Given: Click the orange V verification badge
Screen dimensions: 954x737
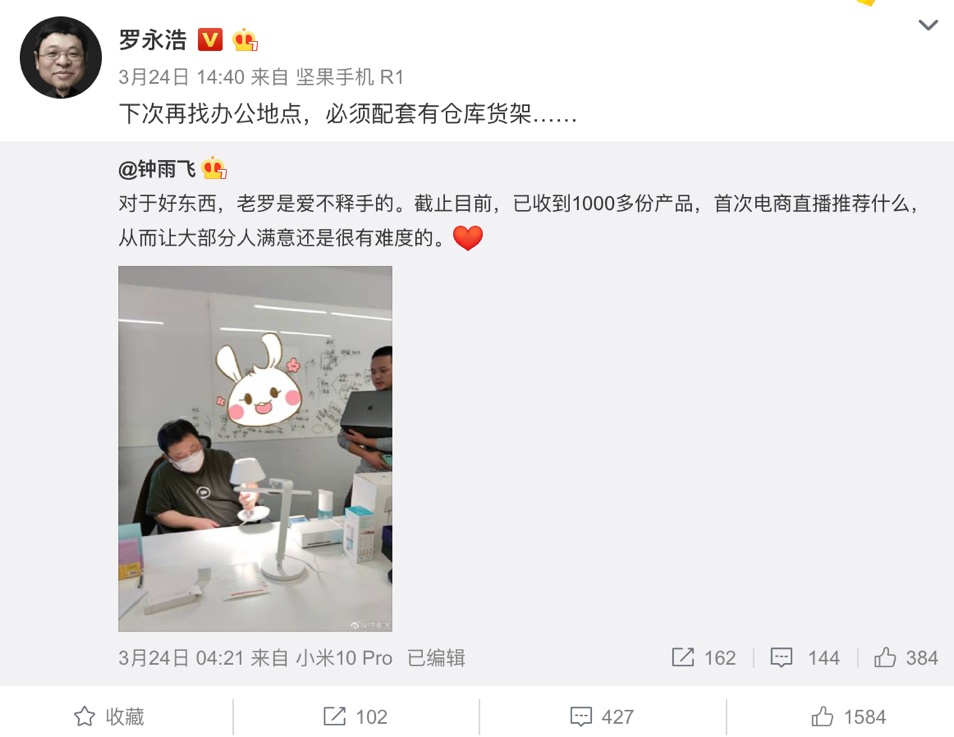Looking at the screenshot, I should (210, 40).
